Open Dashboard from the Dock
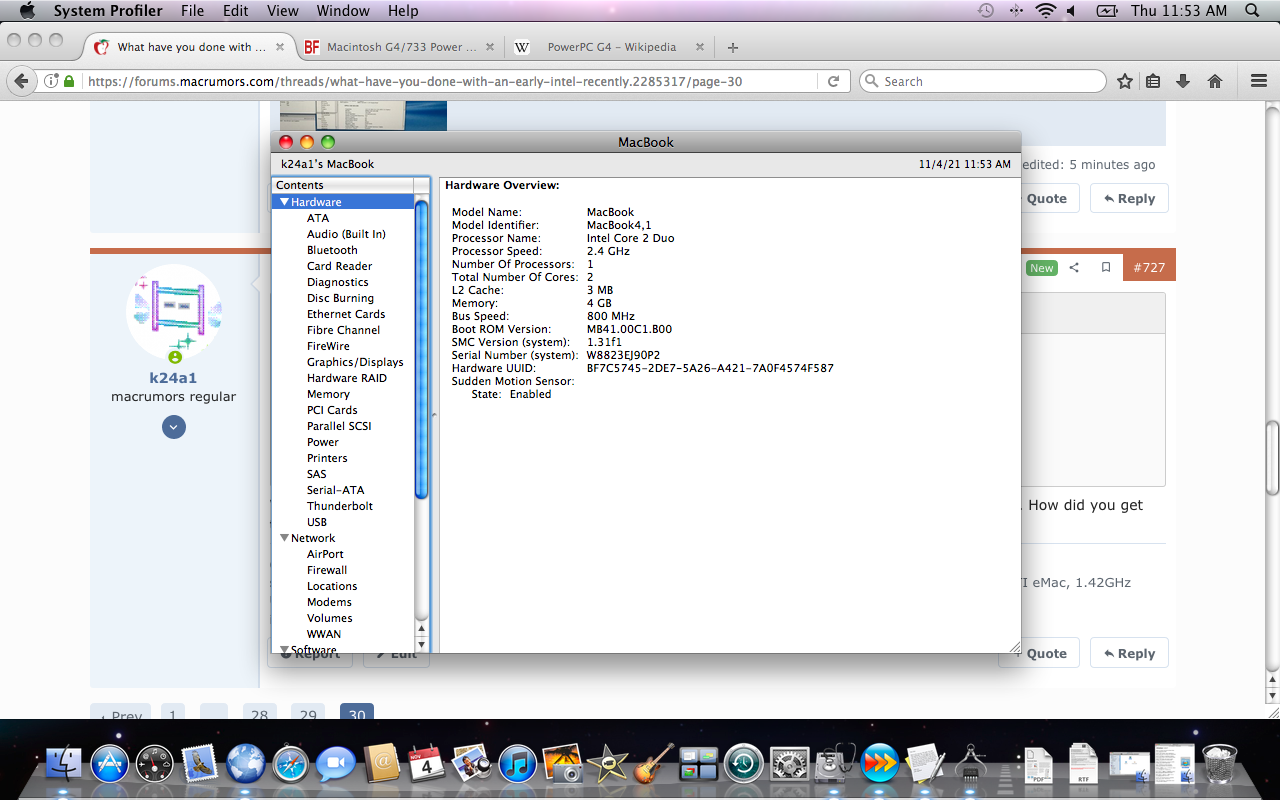Viewport: 1280px width, 800px height. pyautogui.click(x=155, y=763)
